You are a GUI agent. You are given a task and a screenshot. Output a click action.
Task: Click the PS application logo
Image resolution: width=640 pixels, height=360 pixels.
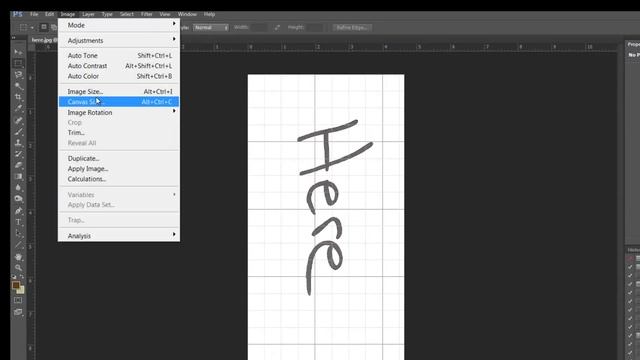(18, 14)
